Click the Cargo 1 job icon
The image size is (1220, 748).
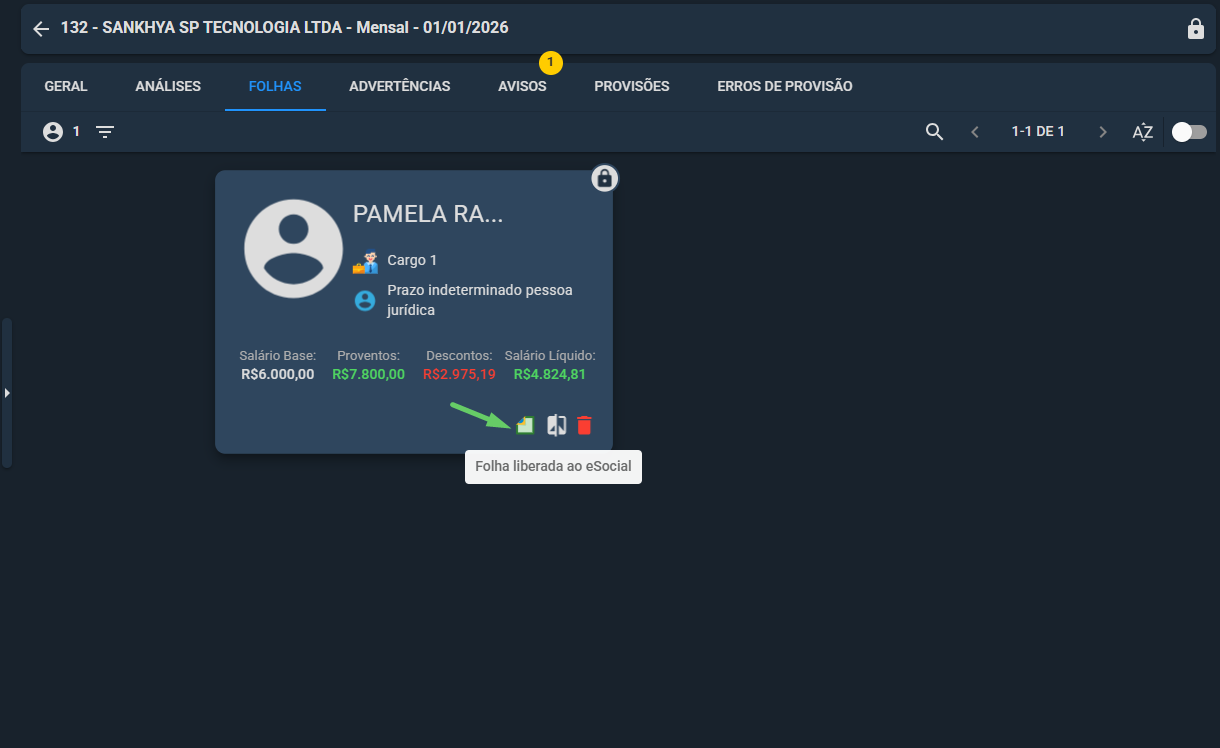(x=365, y=262)
